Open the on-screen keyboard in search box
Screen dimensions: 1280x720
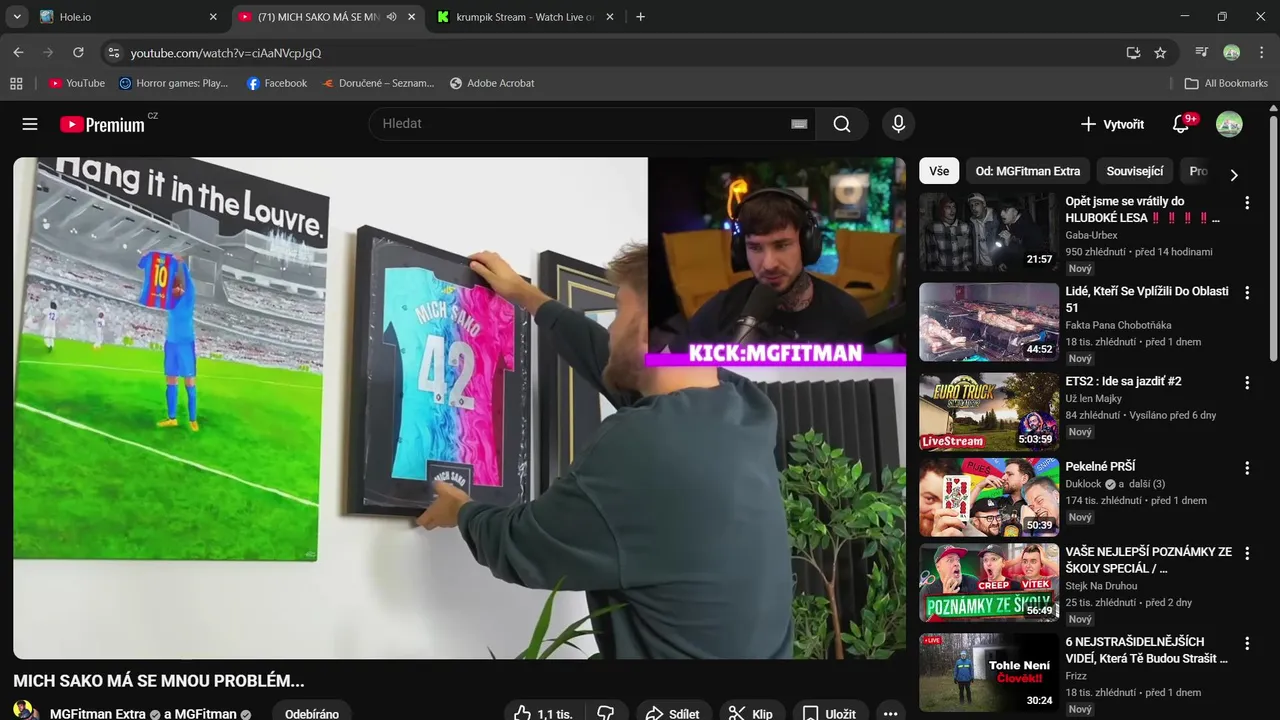[x=799, y=124]
